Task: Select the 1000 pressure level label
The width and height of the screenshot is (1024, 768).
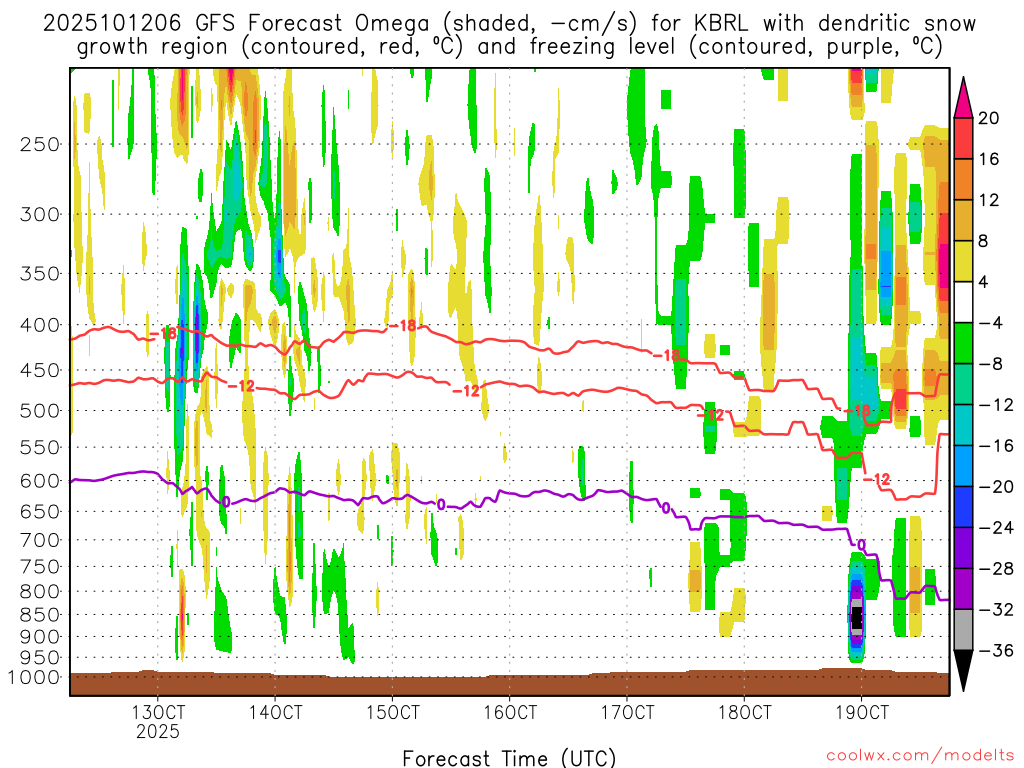Action: 34,678
